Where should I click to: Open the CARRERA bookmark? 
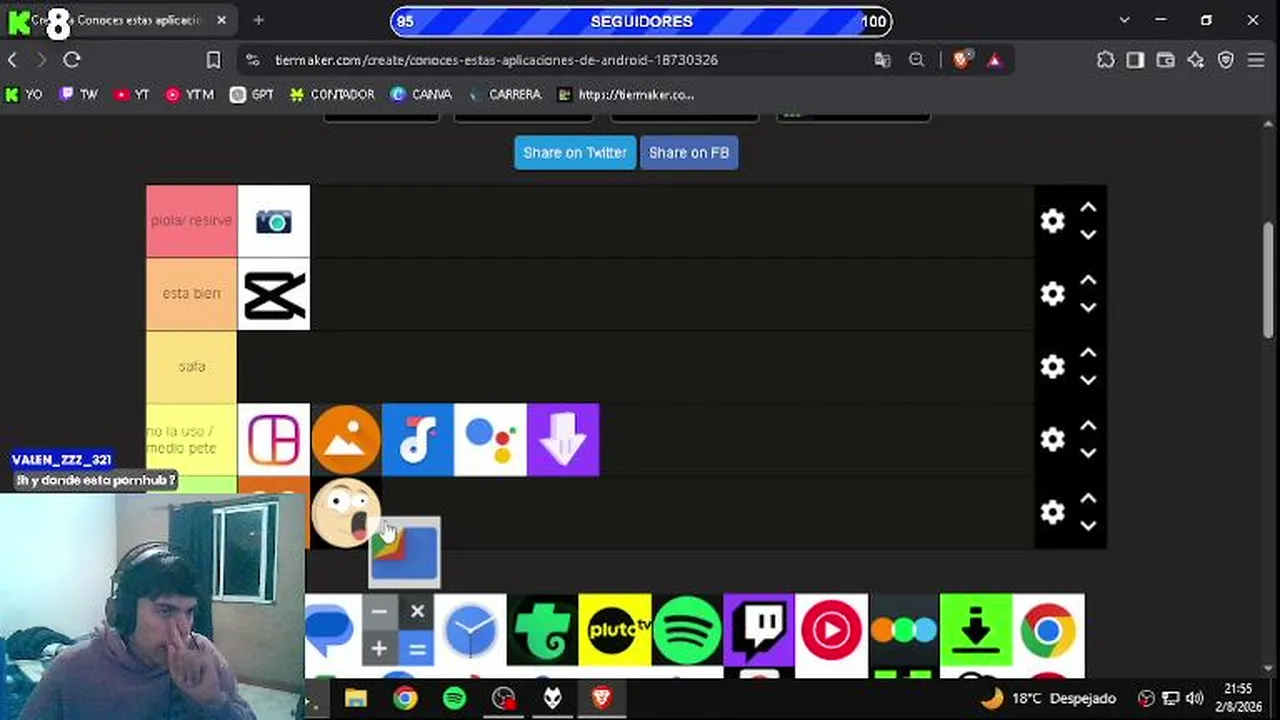coord(505,95)
